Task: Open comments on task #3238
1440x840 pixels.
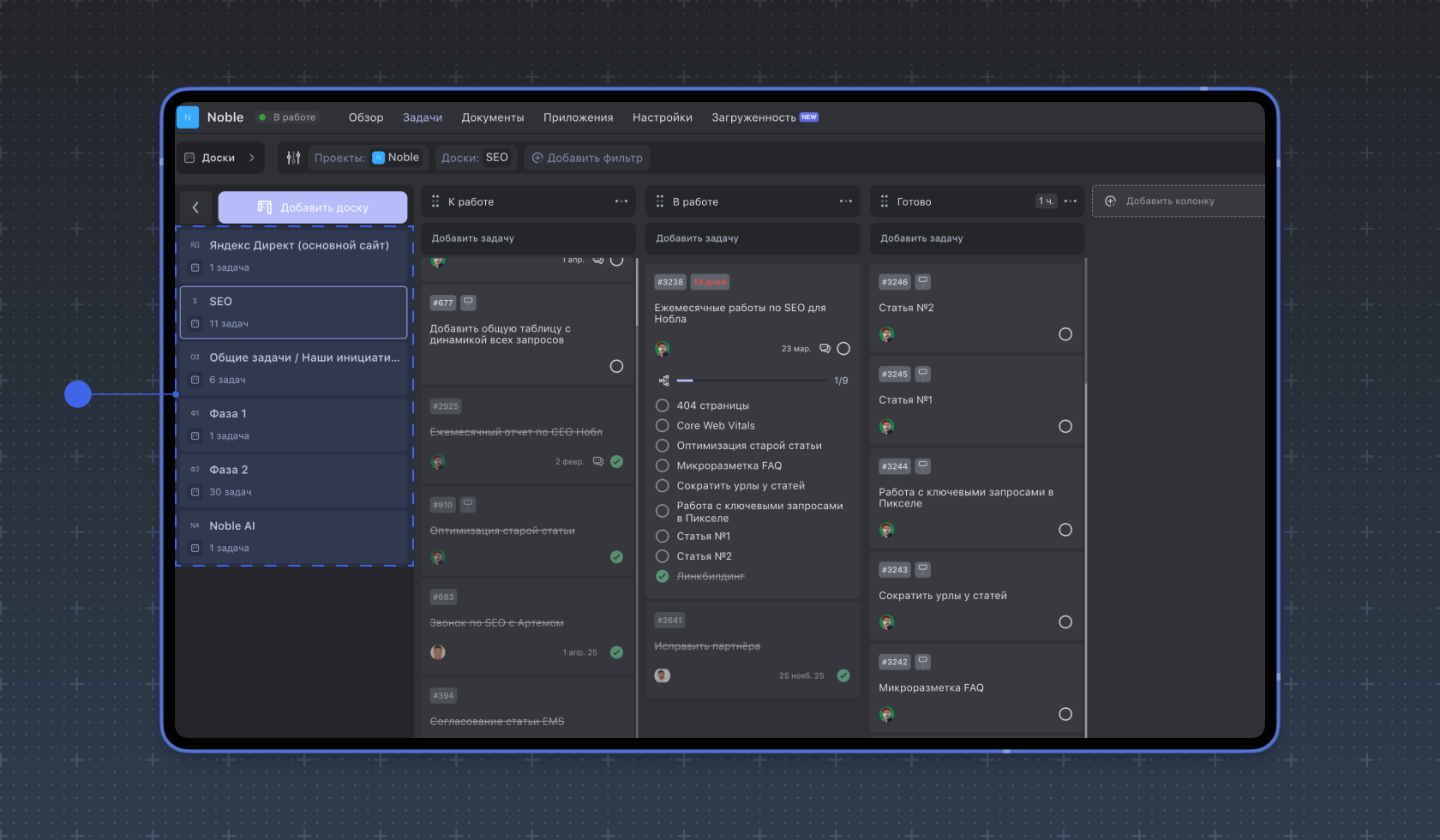Action: (825, 349)
